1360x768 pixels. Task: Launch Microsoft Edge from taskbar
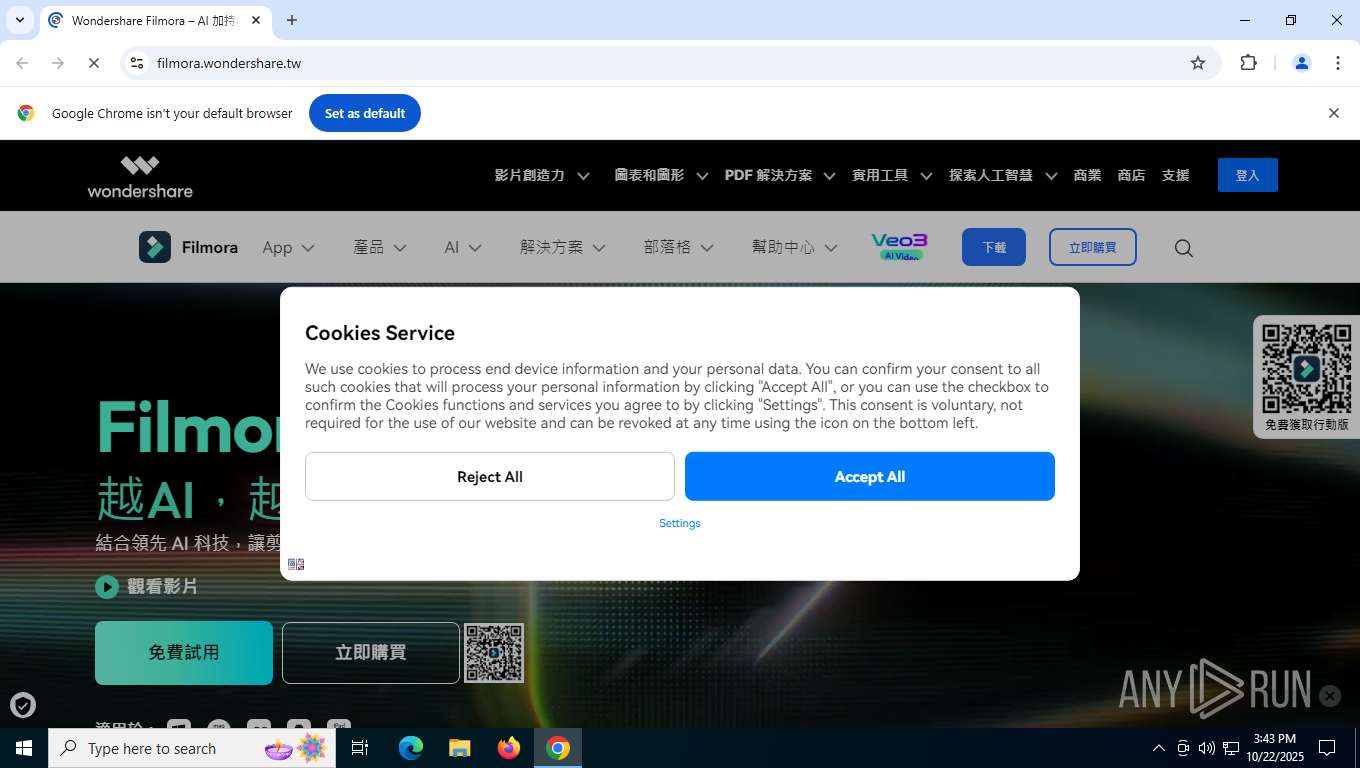click(411, 748)
